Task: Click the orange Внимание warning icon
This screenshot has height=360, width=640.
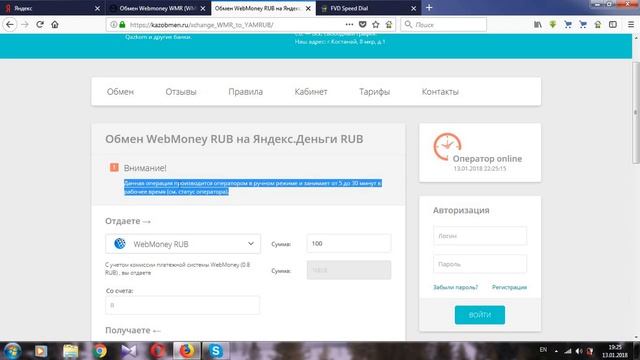Action: (x=114, y=167)
